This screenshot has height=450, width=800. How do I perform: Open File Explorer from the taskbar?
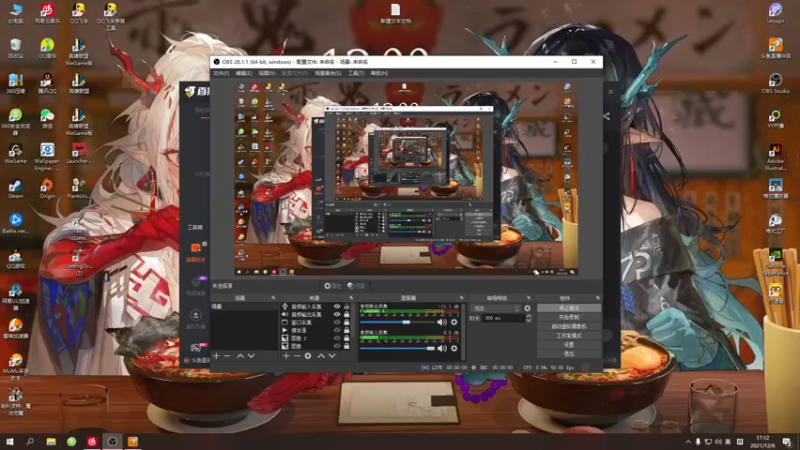tap(51, 442)
